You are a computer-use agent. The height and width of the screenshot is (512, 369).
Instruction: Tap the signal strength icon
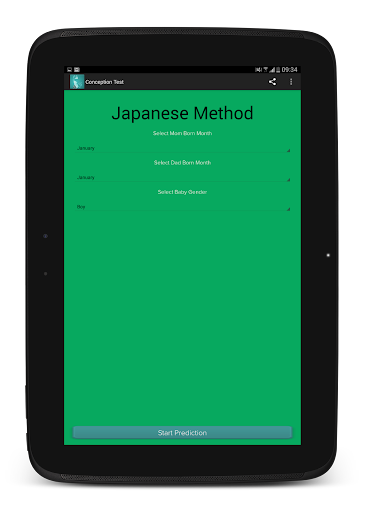coord(272,70)
